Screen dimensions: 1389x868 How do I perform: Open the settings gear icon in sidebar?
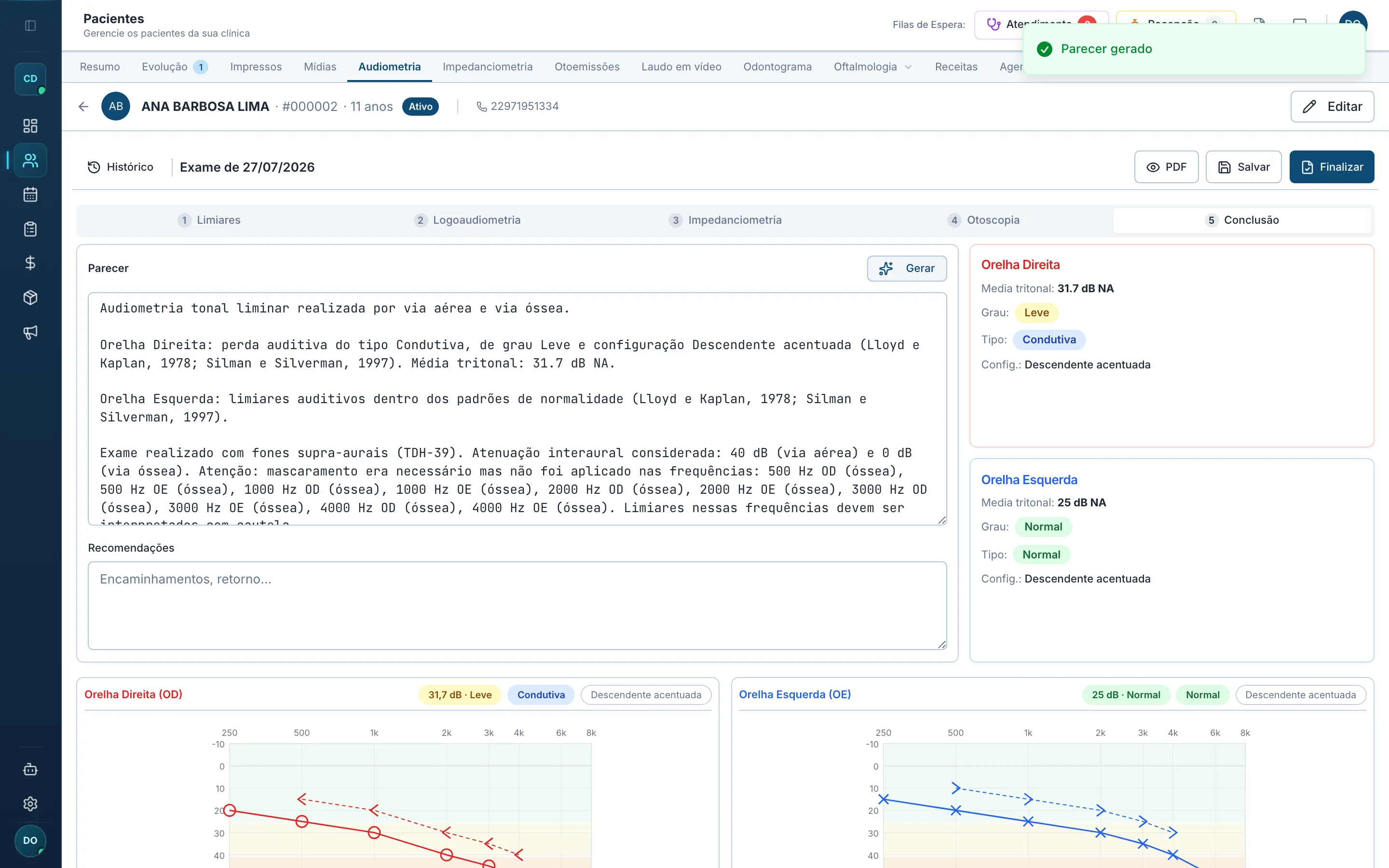click(30, 804)
